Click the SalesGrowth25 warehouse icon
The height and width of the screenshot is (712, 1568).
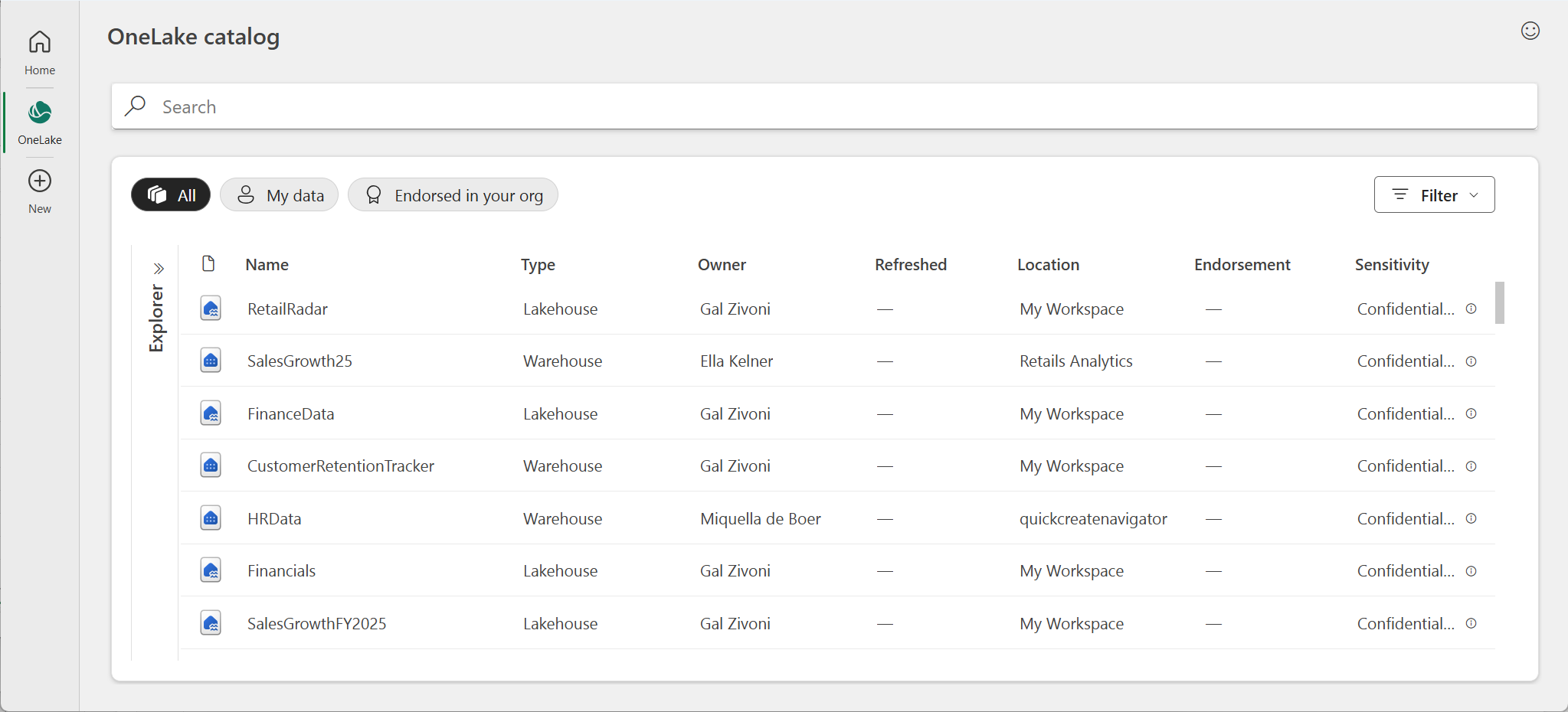[211, 361]
